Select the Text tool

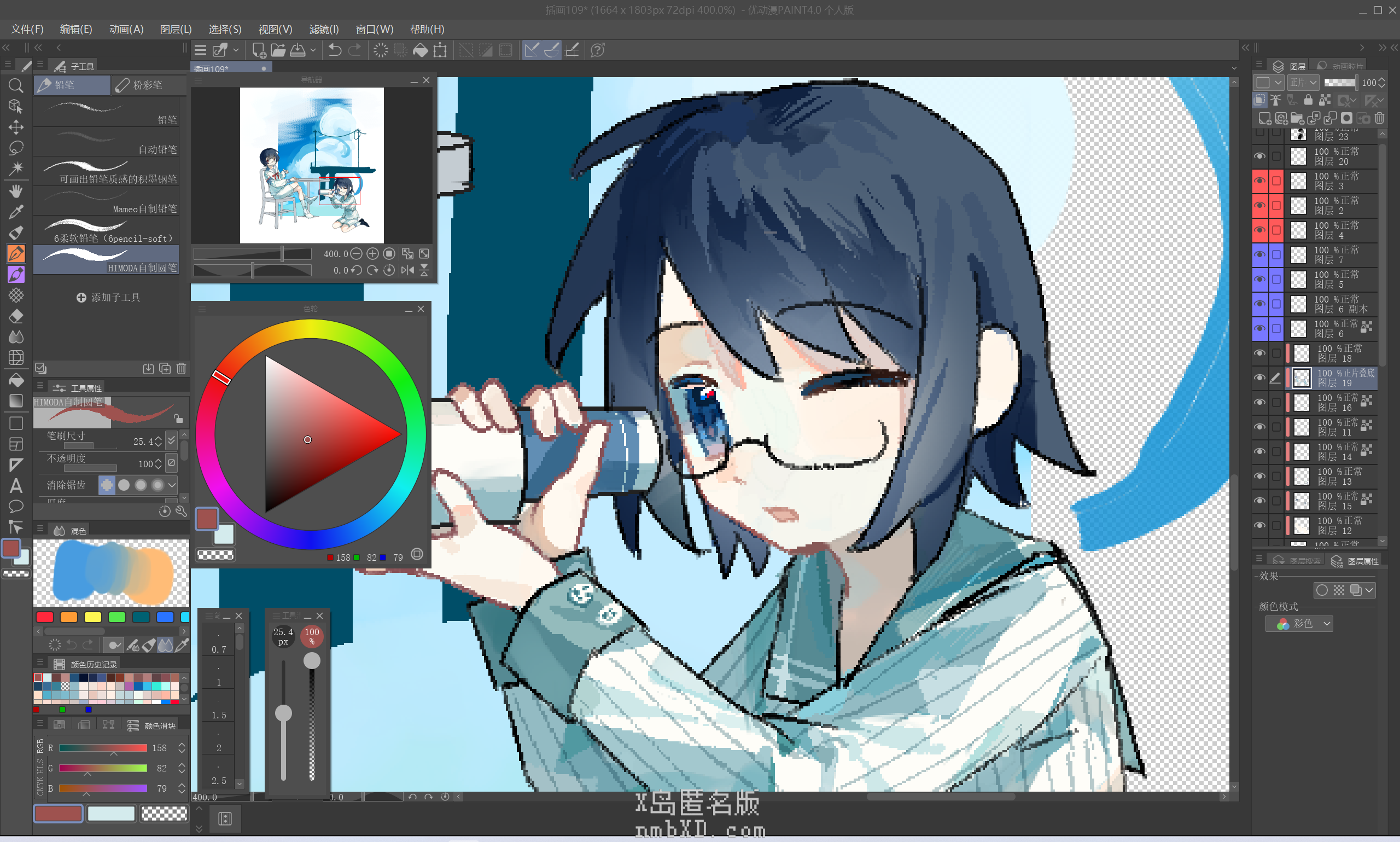(x=16, y=486)
